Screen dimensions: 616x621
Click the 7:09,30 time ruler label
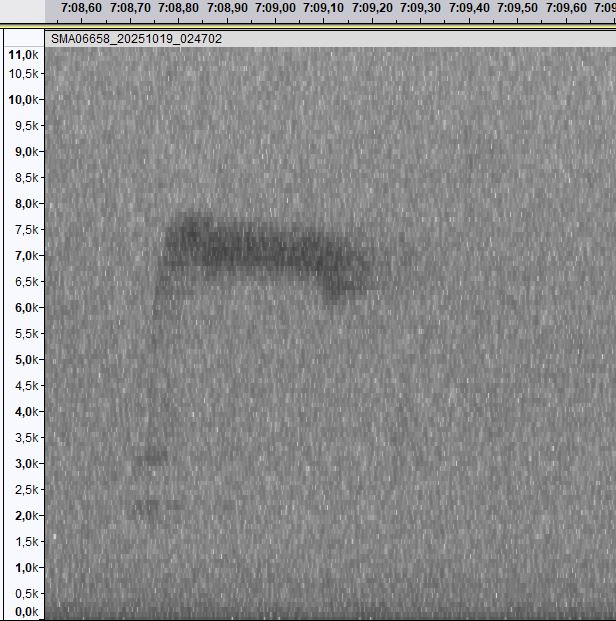click(420, 8)
